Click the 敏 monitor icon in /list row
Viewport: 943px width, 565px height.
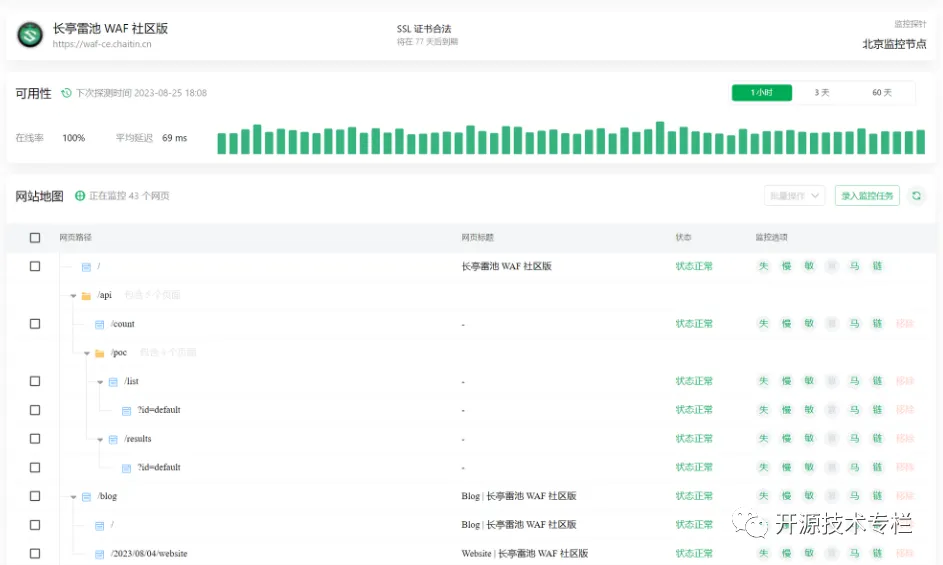coord(809,381)
